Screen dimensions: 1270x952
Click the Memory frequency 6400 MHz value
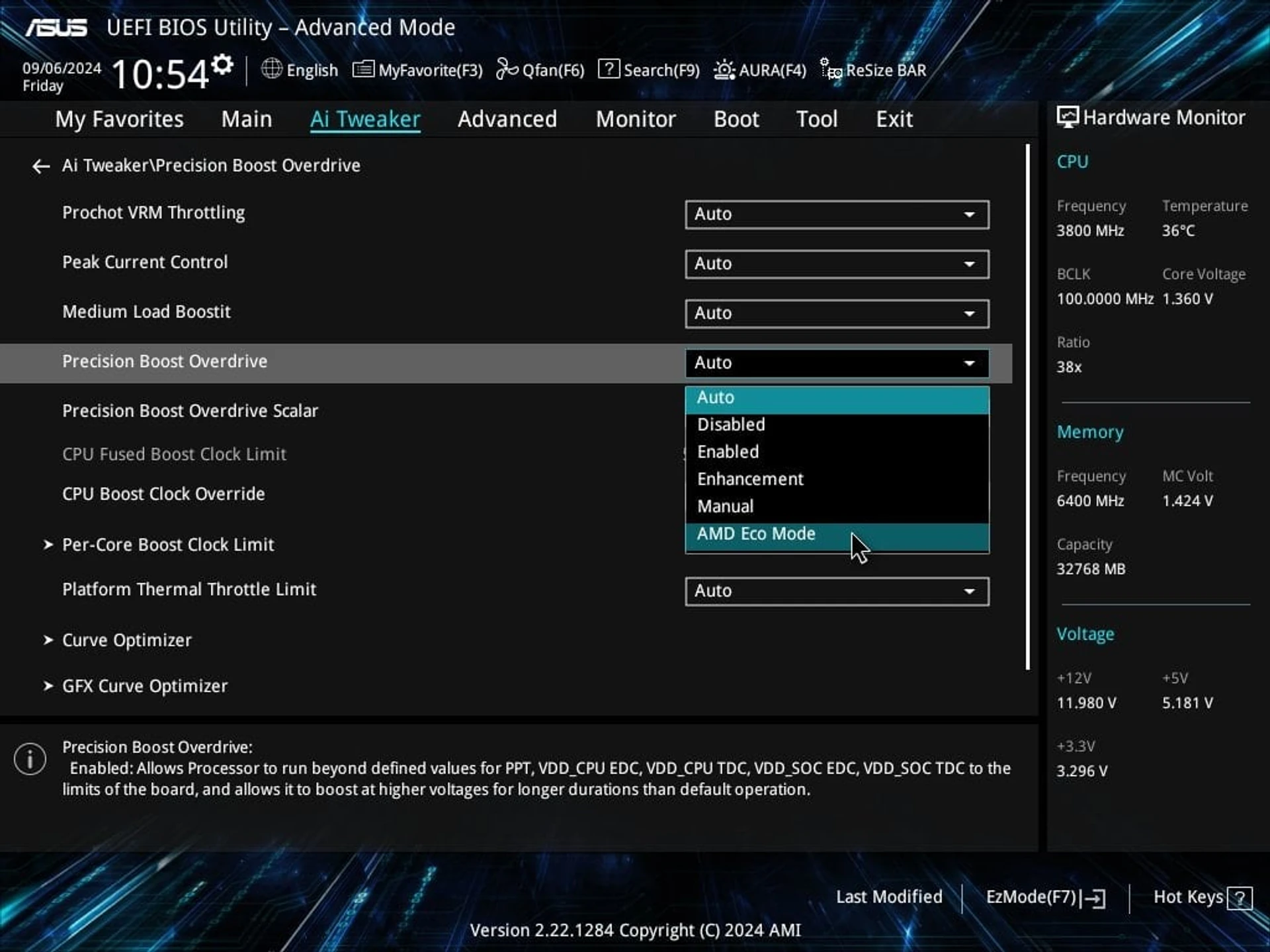point(1090,501)
